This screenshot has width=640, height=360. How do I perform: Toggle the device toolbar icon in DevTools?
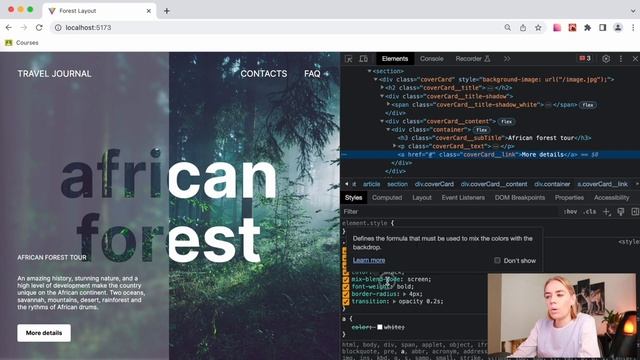click(363, 59)
